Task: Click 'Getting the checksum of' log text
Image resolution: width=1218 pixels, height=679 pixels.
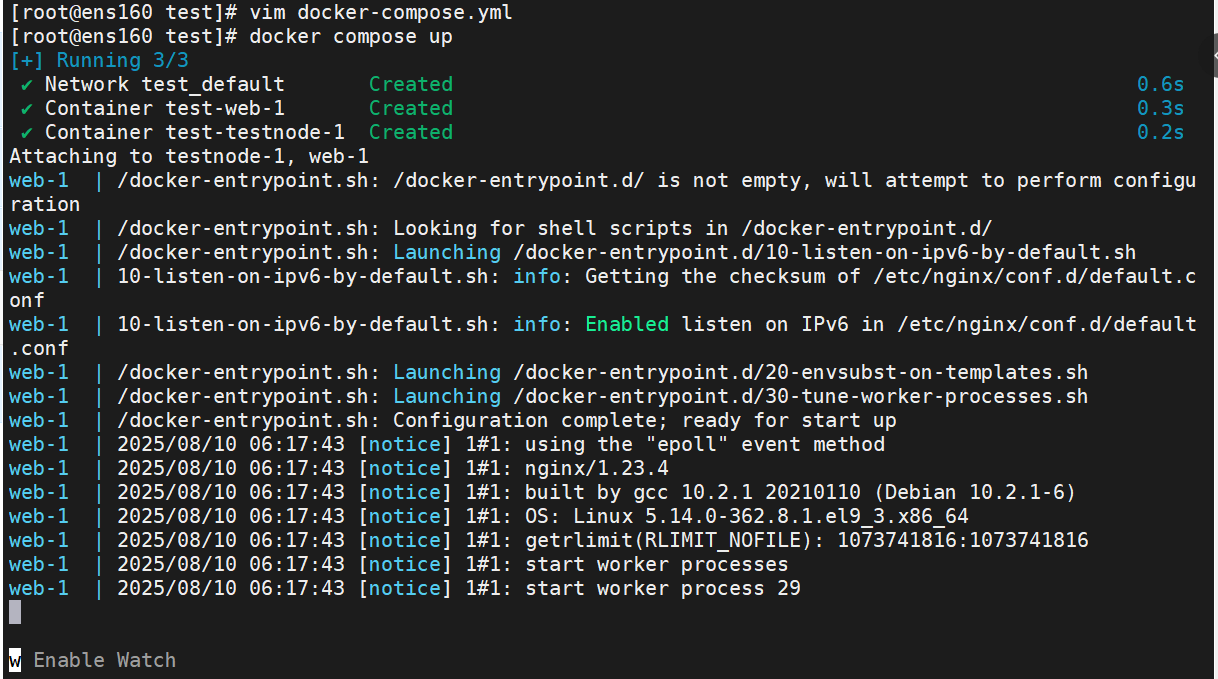Action: (723, 276)
